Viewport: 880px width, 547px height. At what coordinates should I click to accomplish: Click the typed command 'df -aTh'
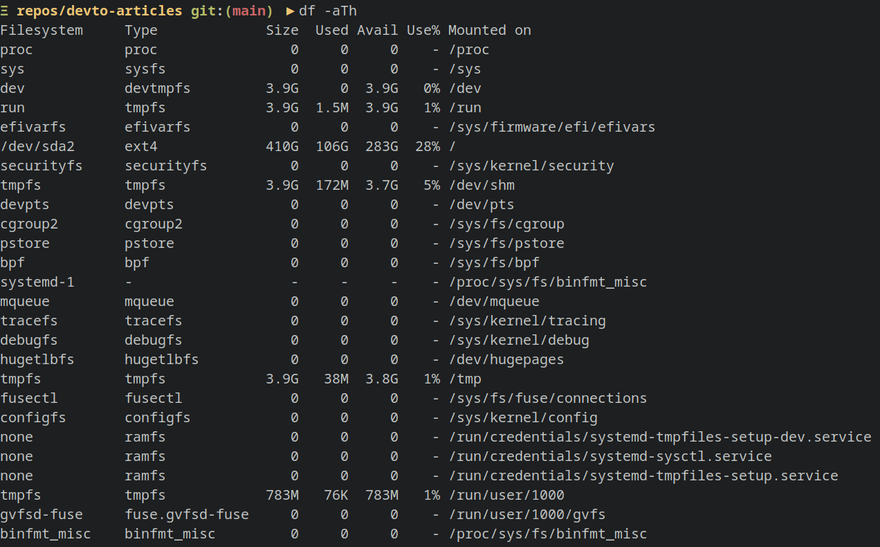(328, 11)
